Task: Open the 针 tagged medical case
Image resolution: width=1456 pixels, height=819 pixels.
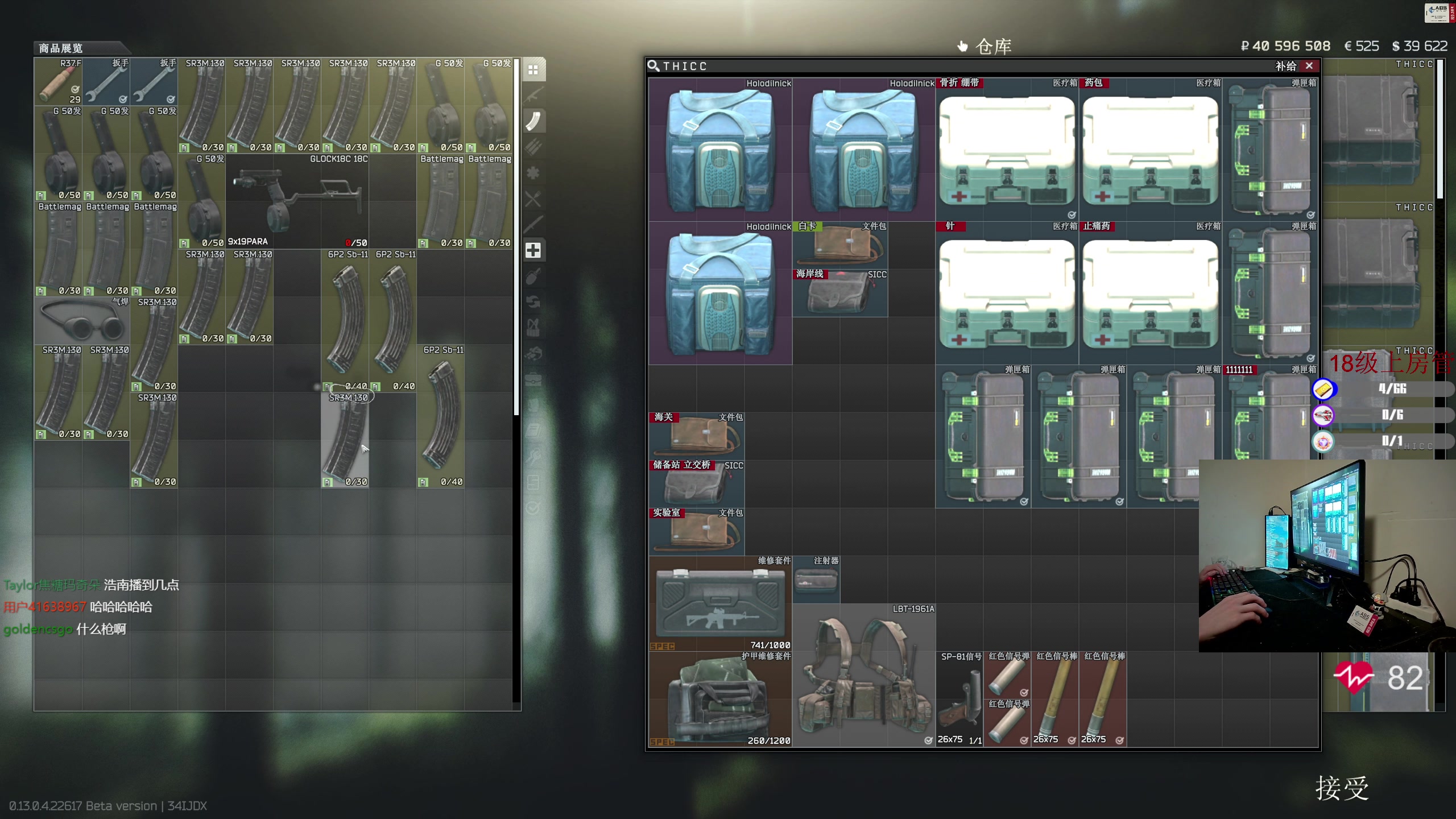Action: pyautogui.click(x=1007, y=293)
